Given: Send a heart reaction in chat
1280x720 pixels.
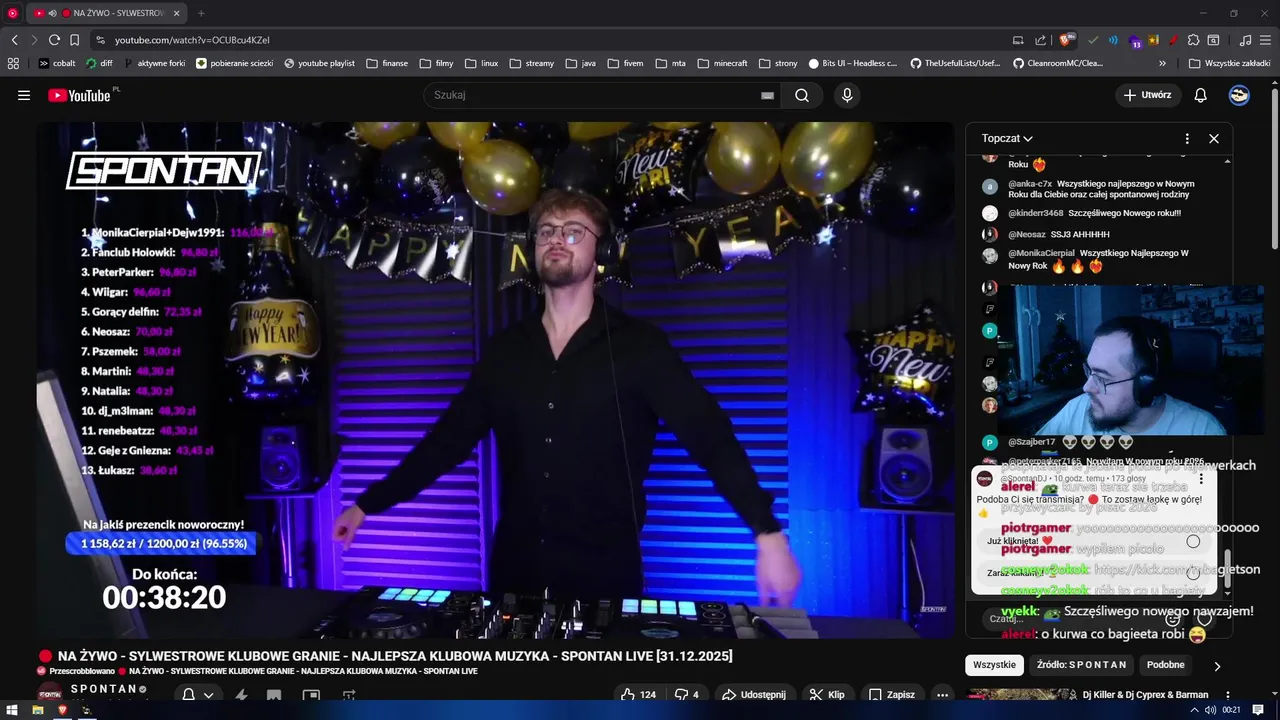Looking at the screenshot, I should (x=1205, y=619).
